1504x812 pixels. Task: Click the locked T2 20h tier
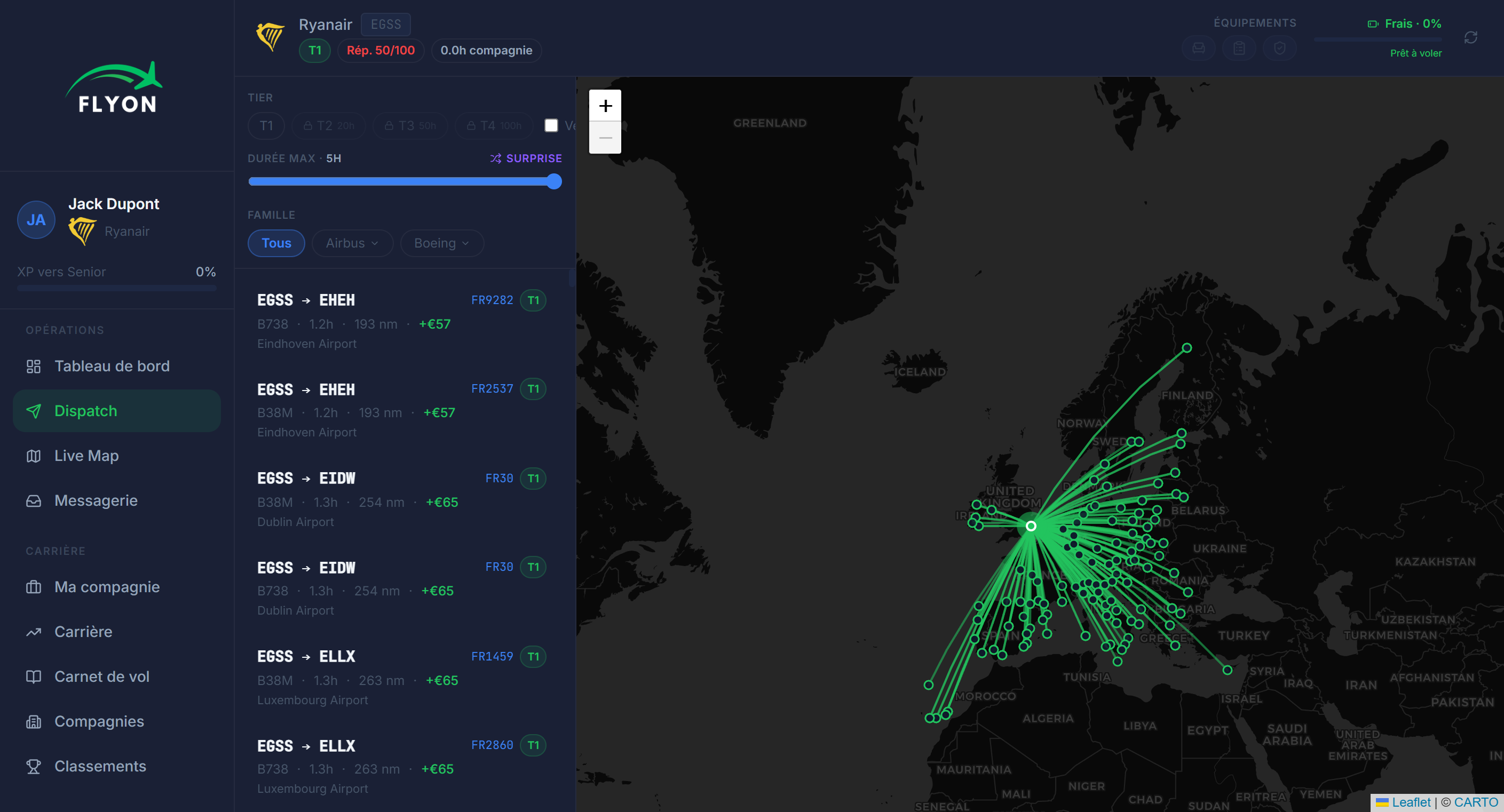click(x=329, y=125)
